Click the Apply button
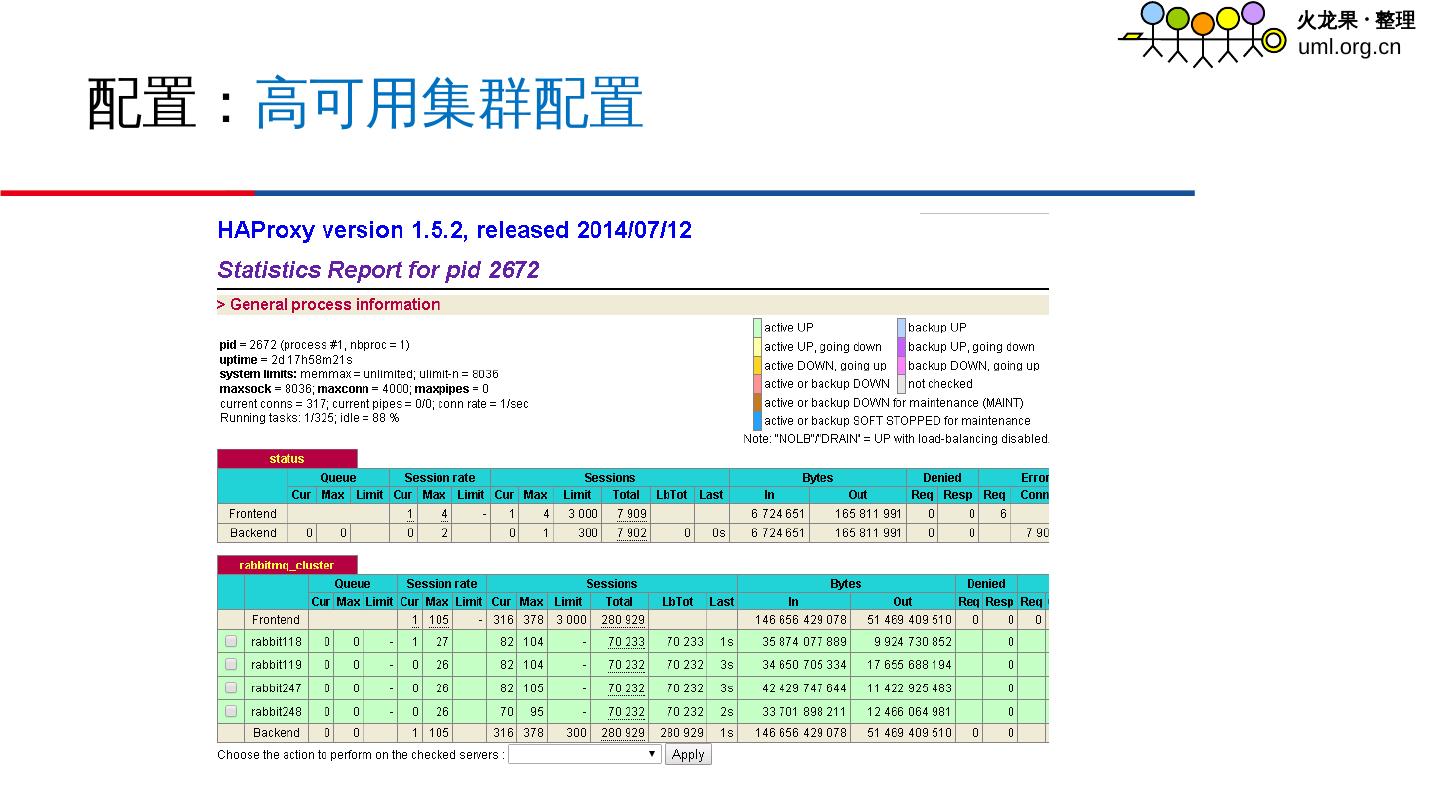The height and width of the screenshot is (810, 1440). tap(688, 755)
